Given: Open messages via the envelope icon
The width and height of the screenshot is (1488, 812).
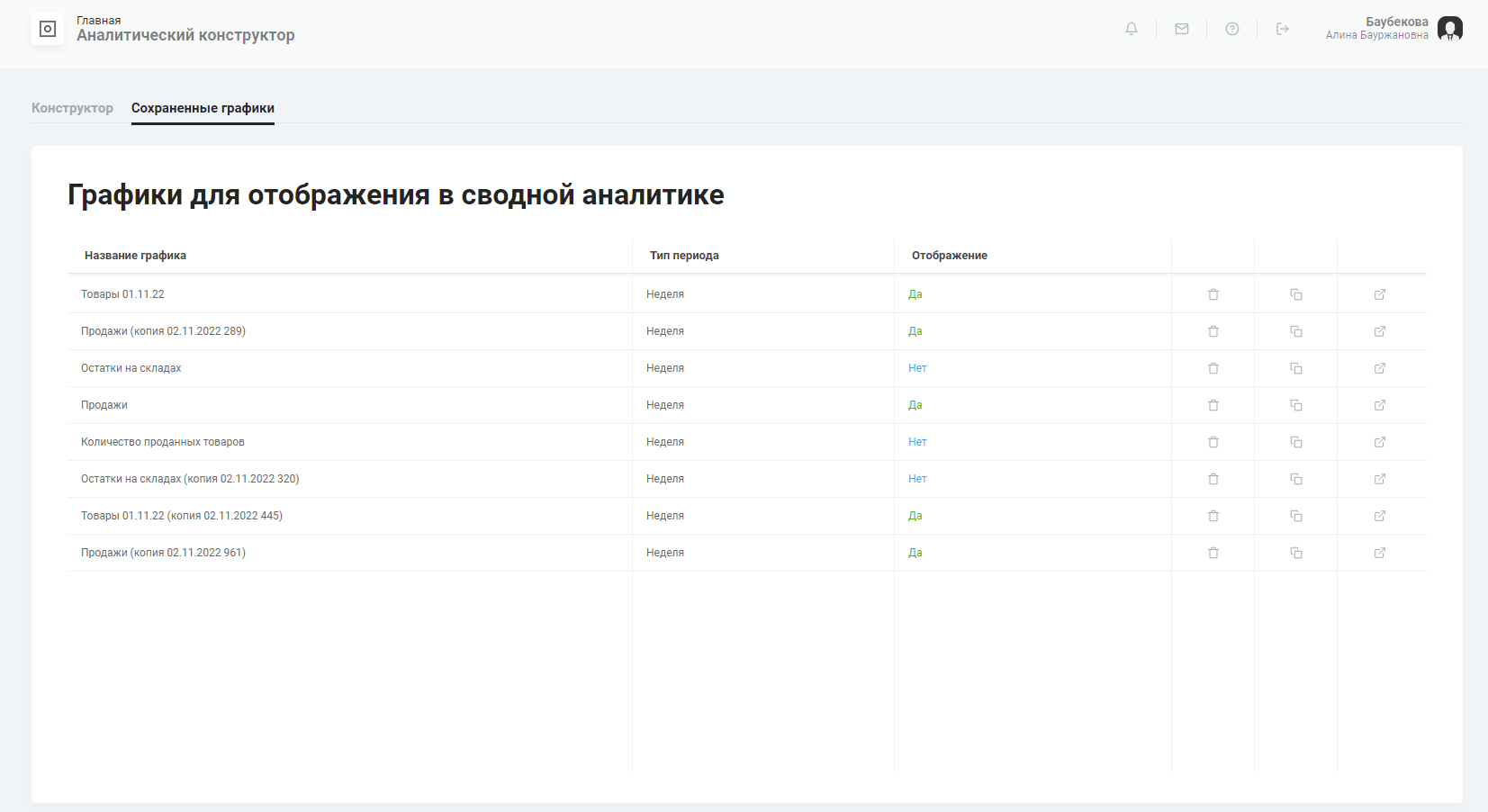Looking at the screenshot, I should point(1181,28).
